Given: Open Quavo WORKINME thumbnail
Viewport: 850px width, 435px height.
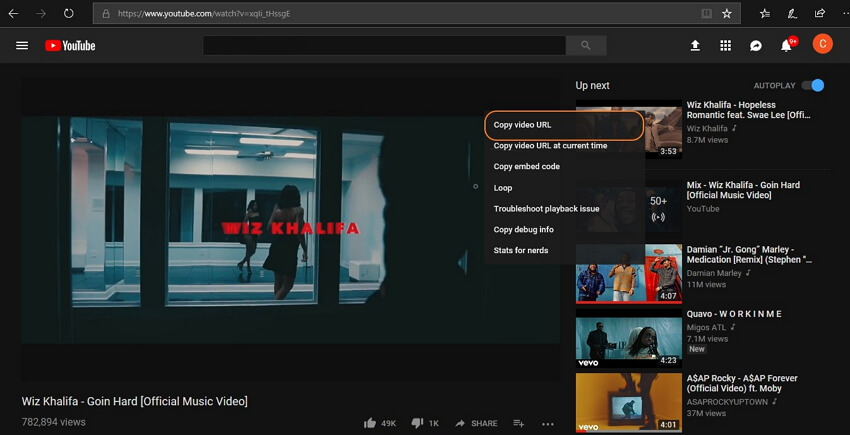Looking at the screenshot, I should tap(629, 338).
